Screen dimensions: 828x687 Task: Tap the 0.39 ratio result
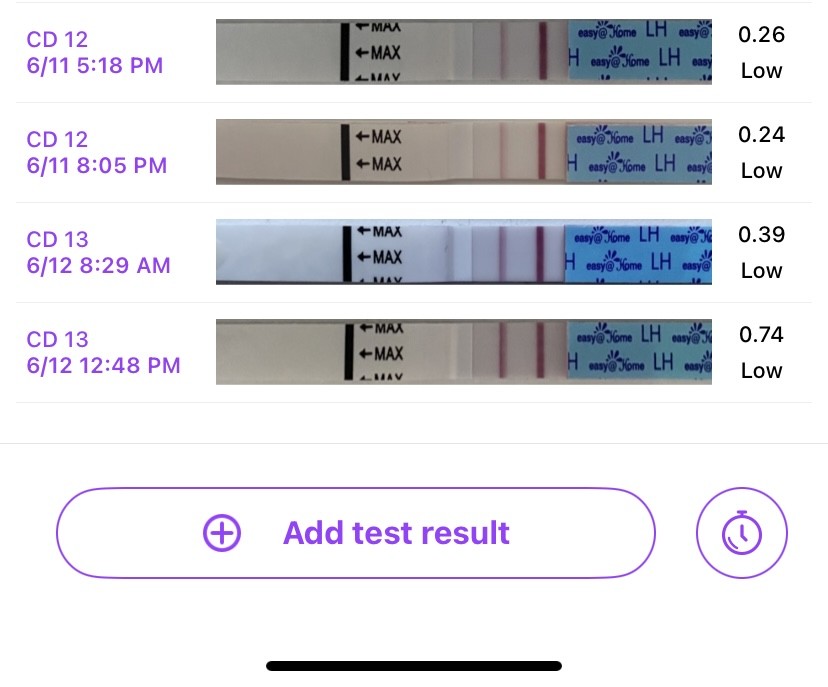click(761, 235)
